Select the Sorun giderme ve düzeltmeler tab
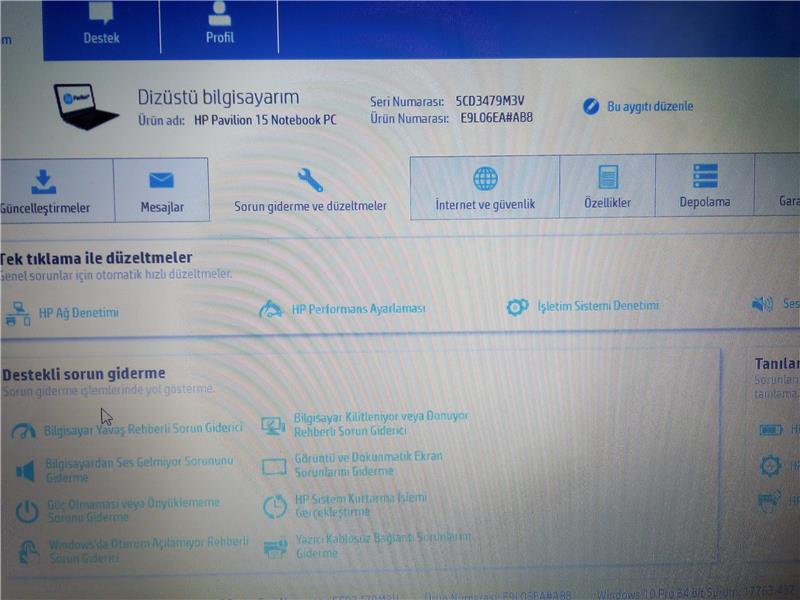This screenshot has height=600, width=800. (x=310, y=189)
